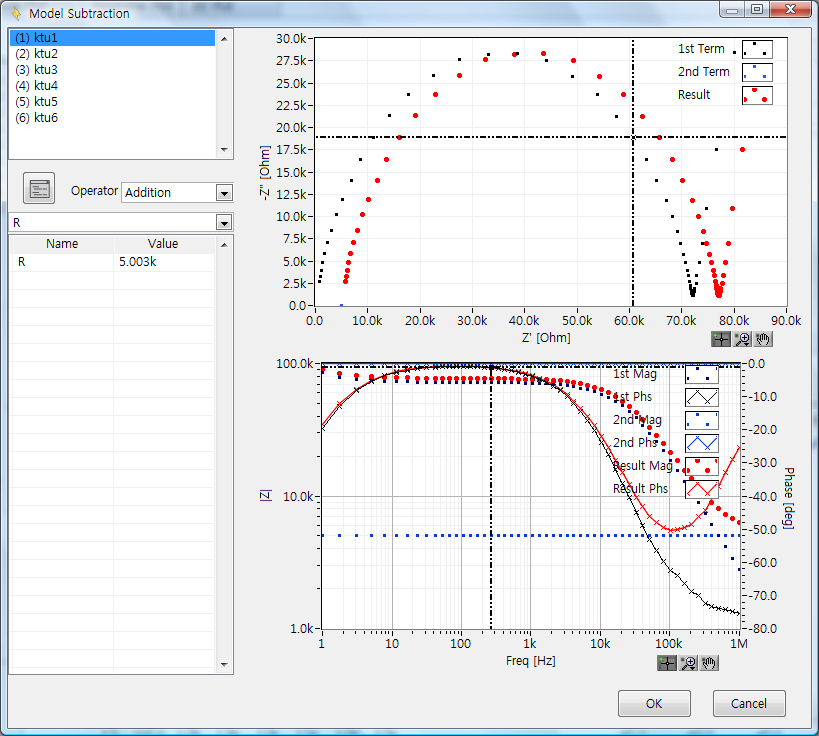
Task: Click the Result Phs legend line sample
Action: pyautogui.click(x=701, y=489)
